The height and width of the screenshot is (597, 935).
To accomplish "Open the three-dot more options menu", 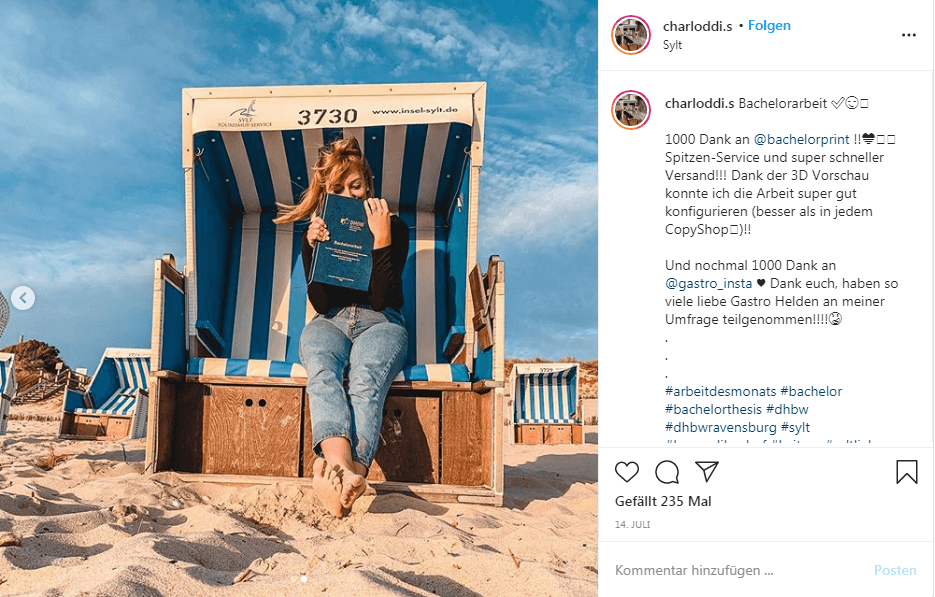I will 908,35.
